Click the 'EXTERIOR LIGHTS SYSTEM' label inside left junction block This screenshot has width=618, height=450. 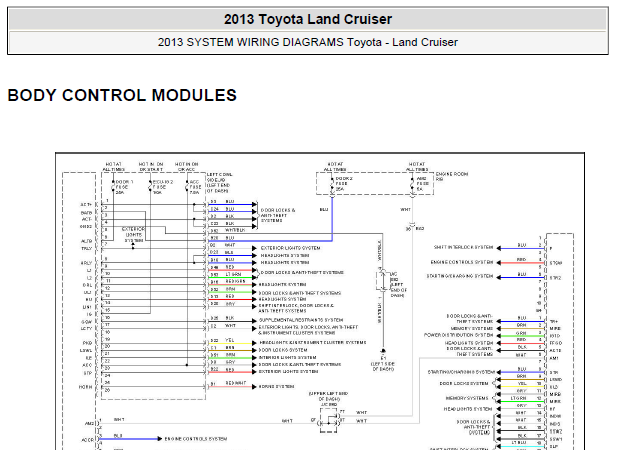pos(134,234)
